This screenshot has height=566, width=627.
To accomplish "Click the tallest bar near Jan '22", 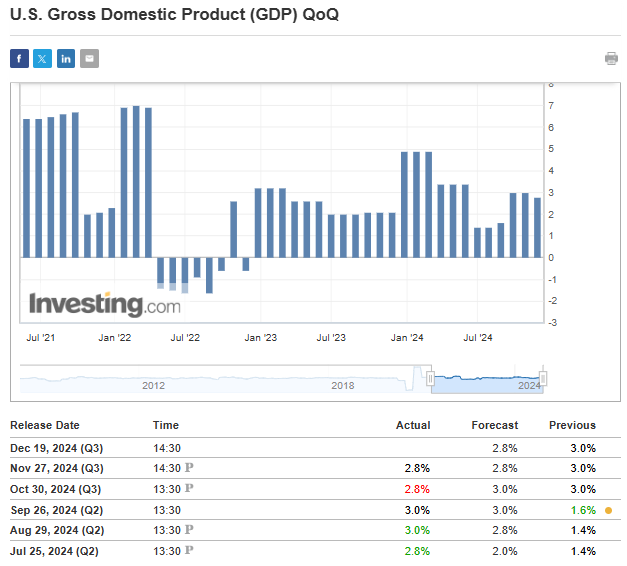I will pyautogui.click(x=136, y=182).
